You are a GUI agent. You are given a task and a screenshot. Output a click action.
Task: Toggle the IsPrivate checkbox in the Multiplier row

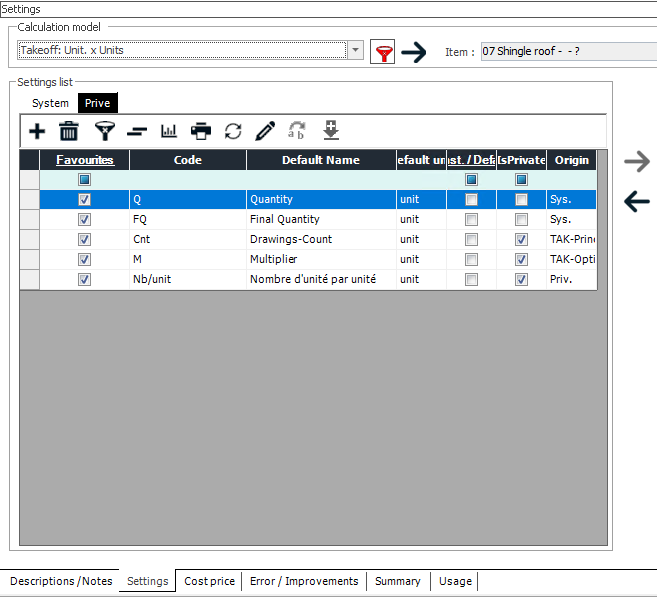pos(521,260)
